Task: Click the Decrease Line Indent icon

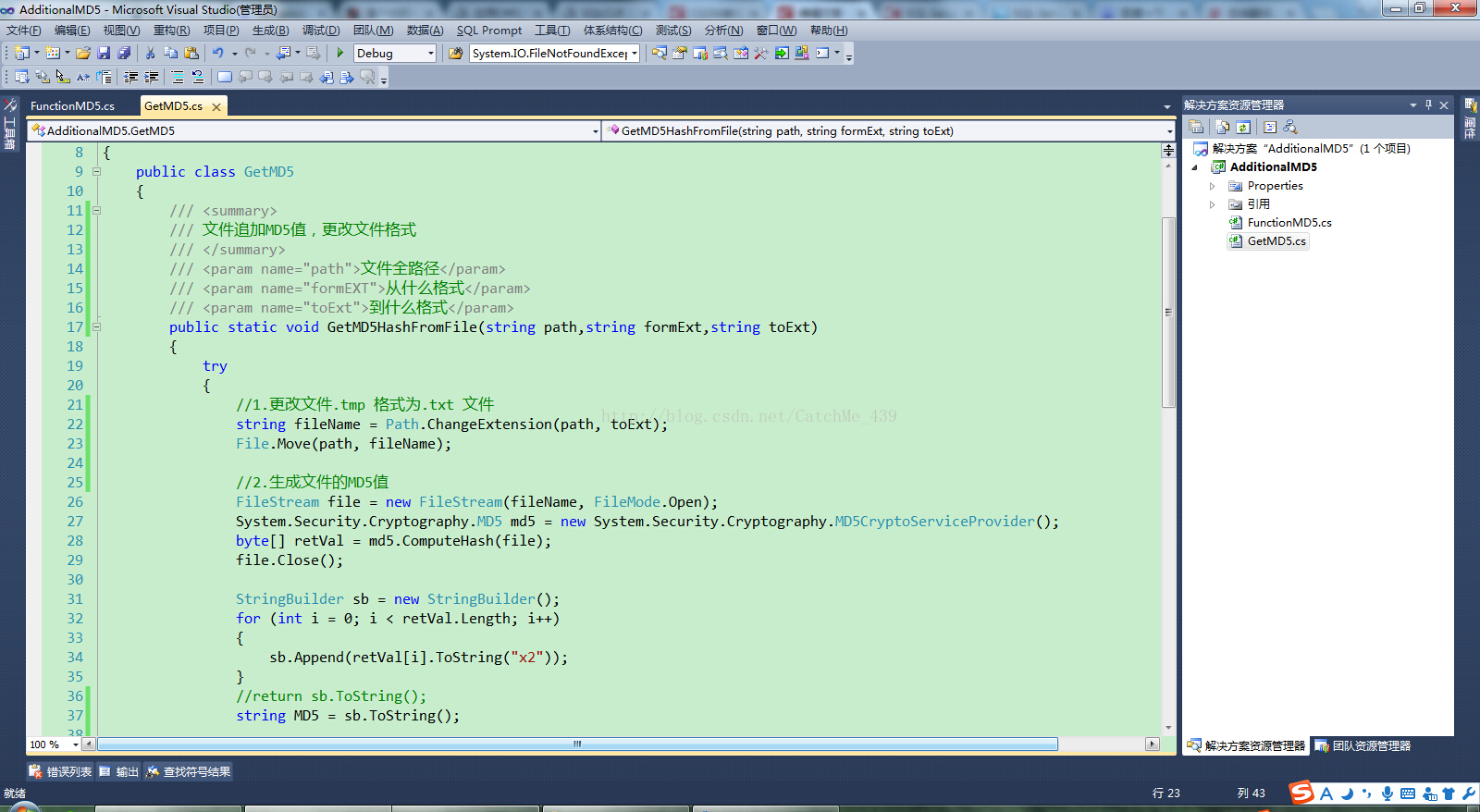Action: pyautogui.click(x=130, y=77)
